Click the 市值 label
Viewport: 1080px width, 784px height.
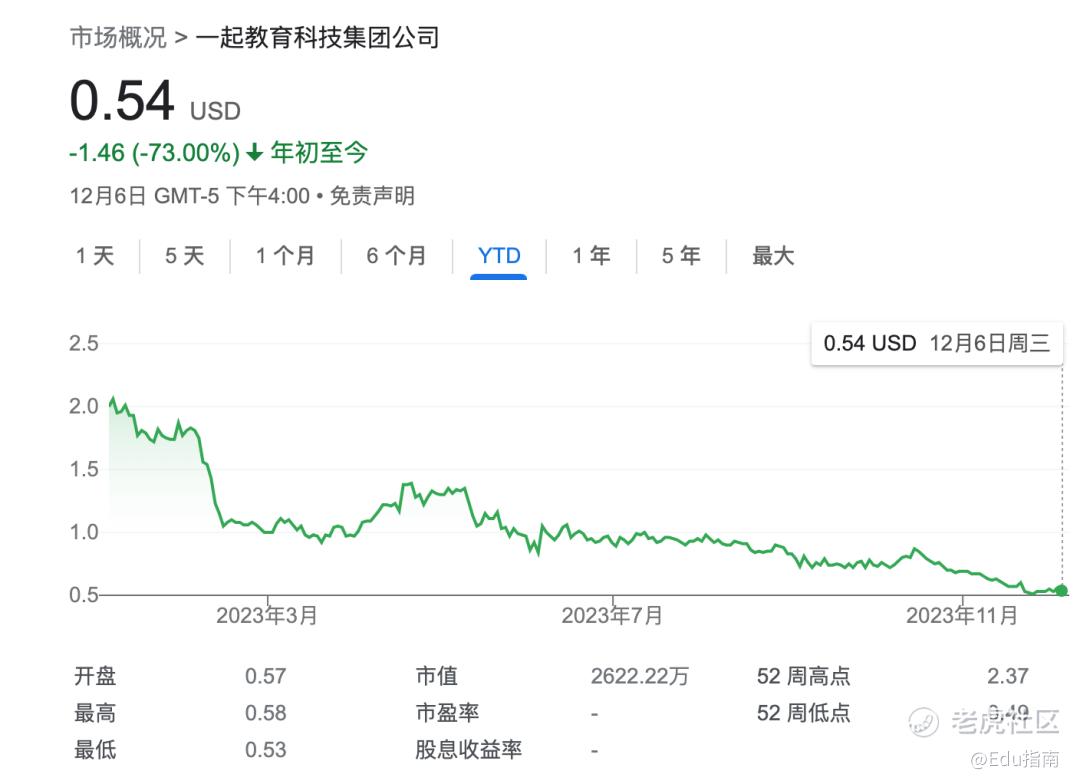437,677
